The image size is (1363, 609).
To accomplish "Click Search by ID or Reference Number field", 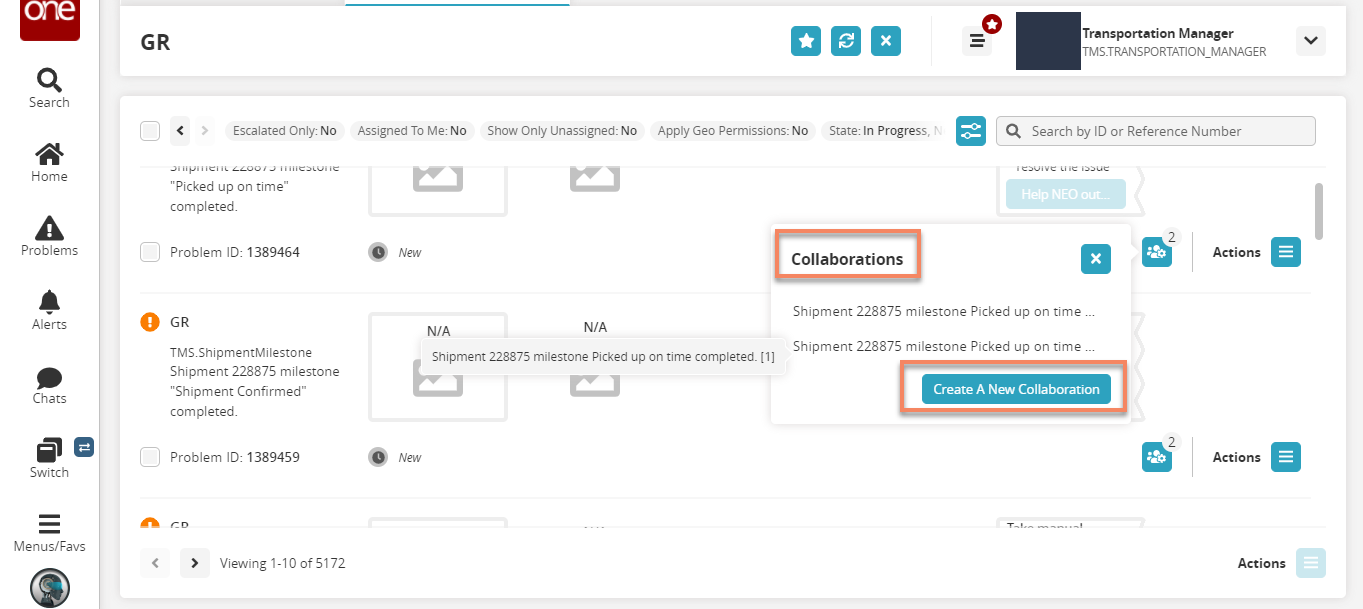I will (x=1156, y=131).
